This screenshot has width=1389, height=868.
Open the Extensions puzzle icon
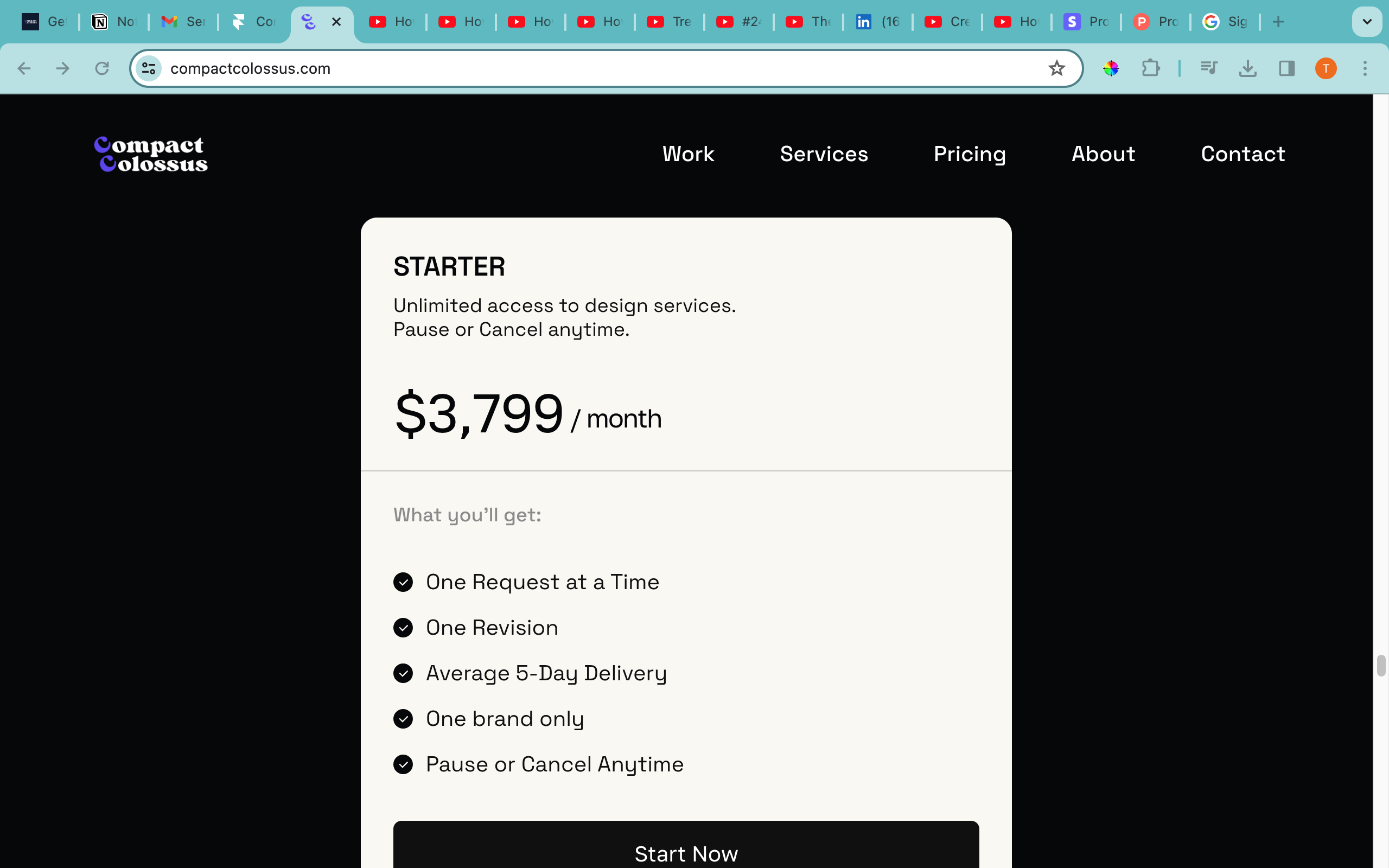pyautogui.click(x=1151, y=68)
